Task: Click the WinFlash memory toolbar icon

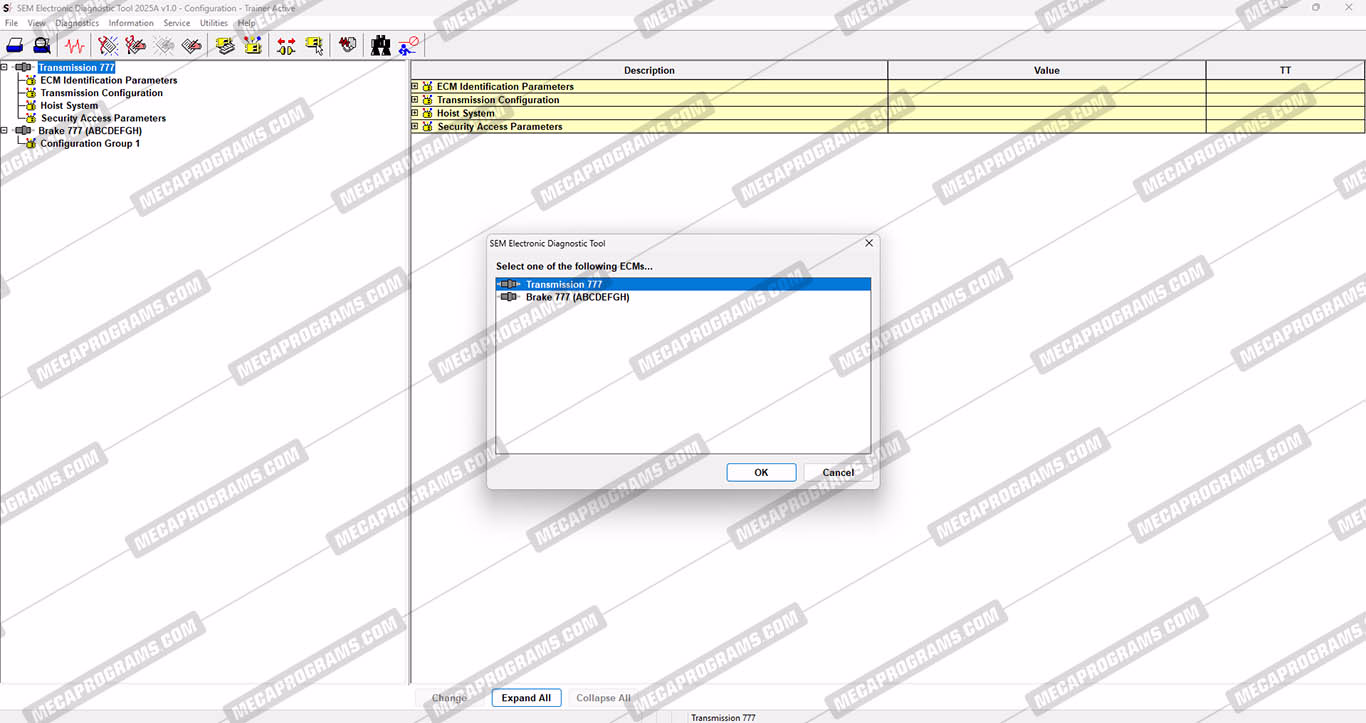Action: coord(347,45)
